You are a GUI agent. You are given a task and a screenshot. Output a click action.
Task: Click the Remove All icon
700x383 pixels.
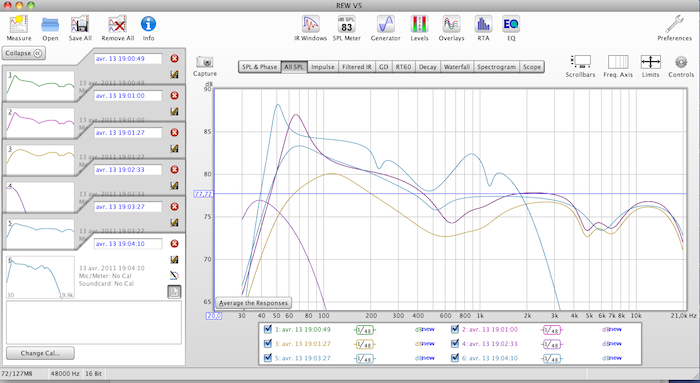(x=117, y=24)
